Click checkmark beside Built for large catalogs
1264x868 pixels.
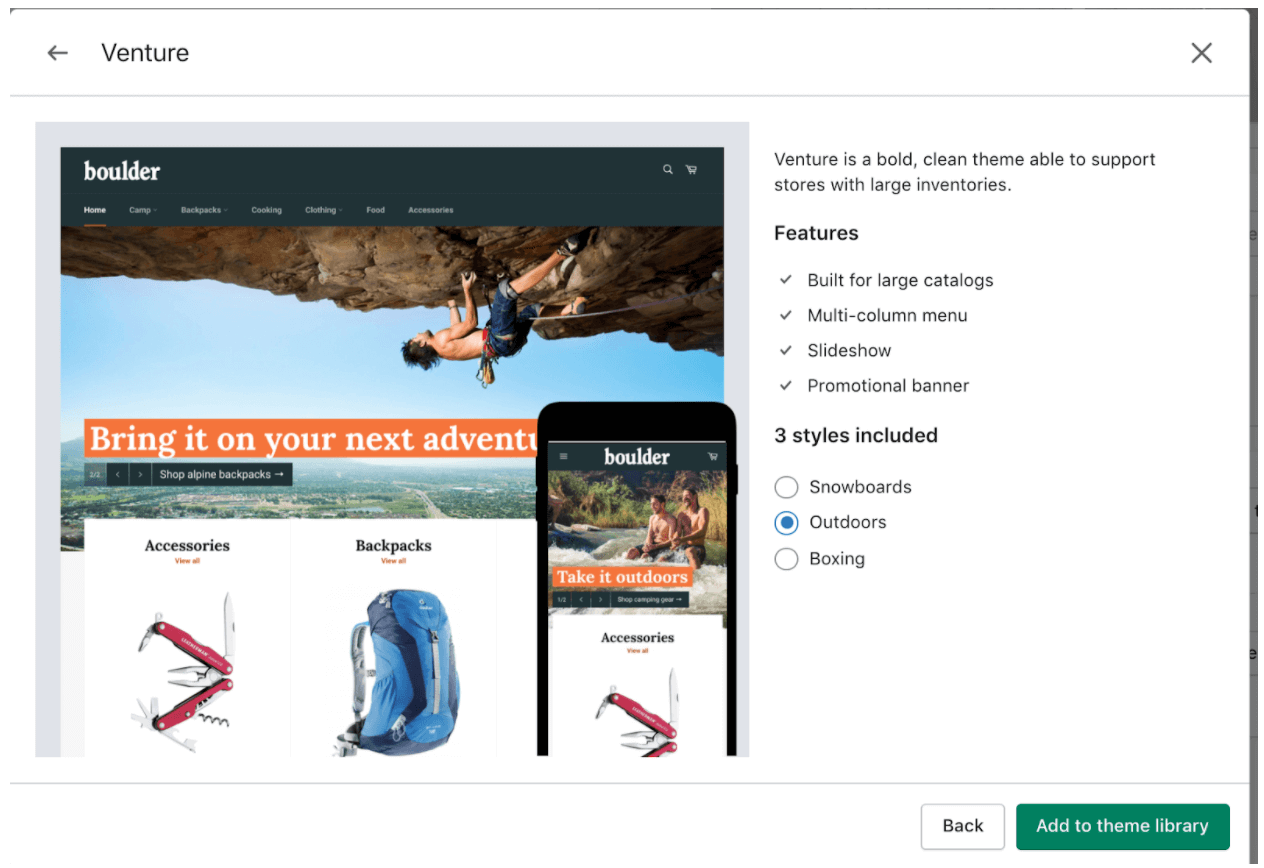[786, 280]
